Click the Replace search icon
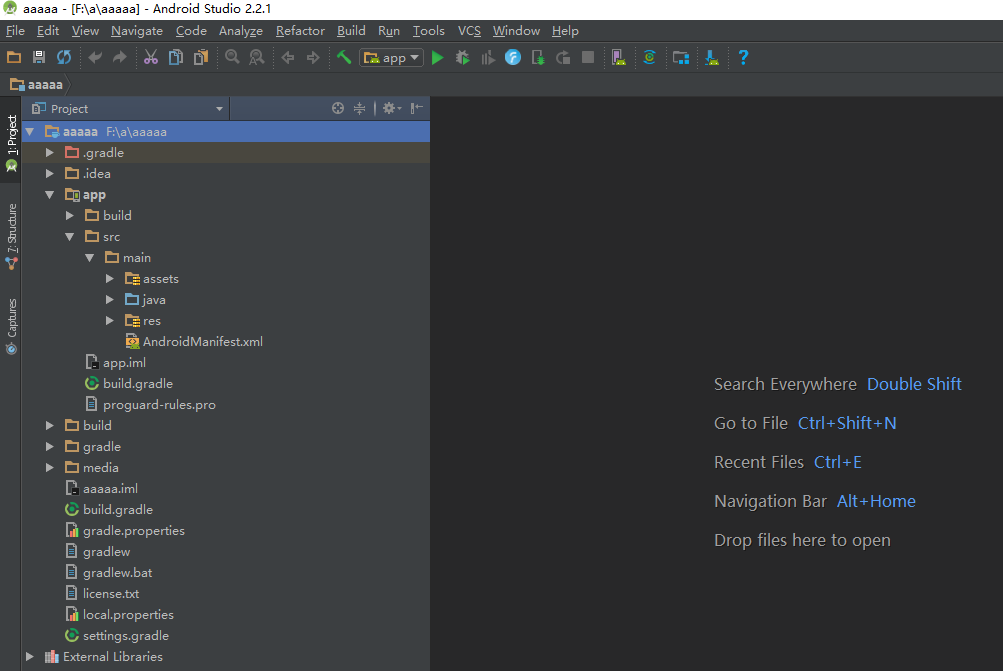 (257, 58)
